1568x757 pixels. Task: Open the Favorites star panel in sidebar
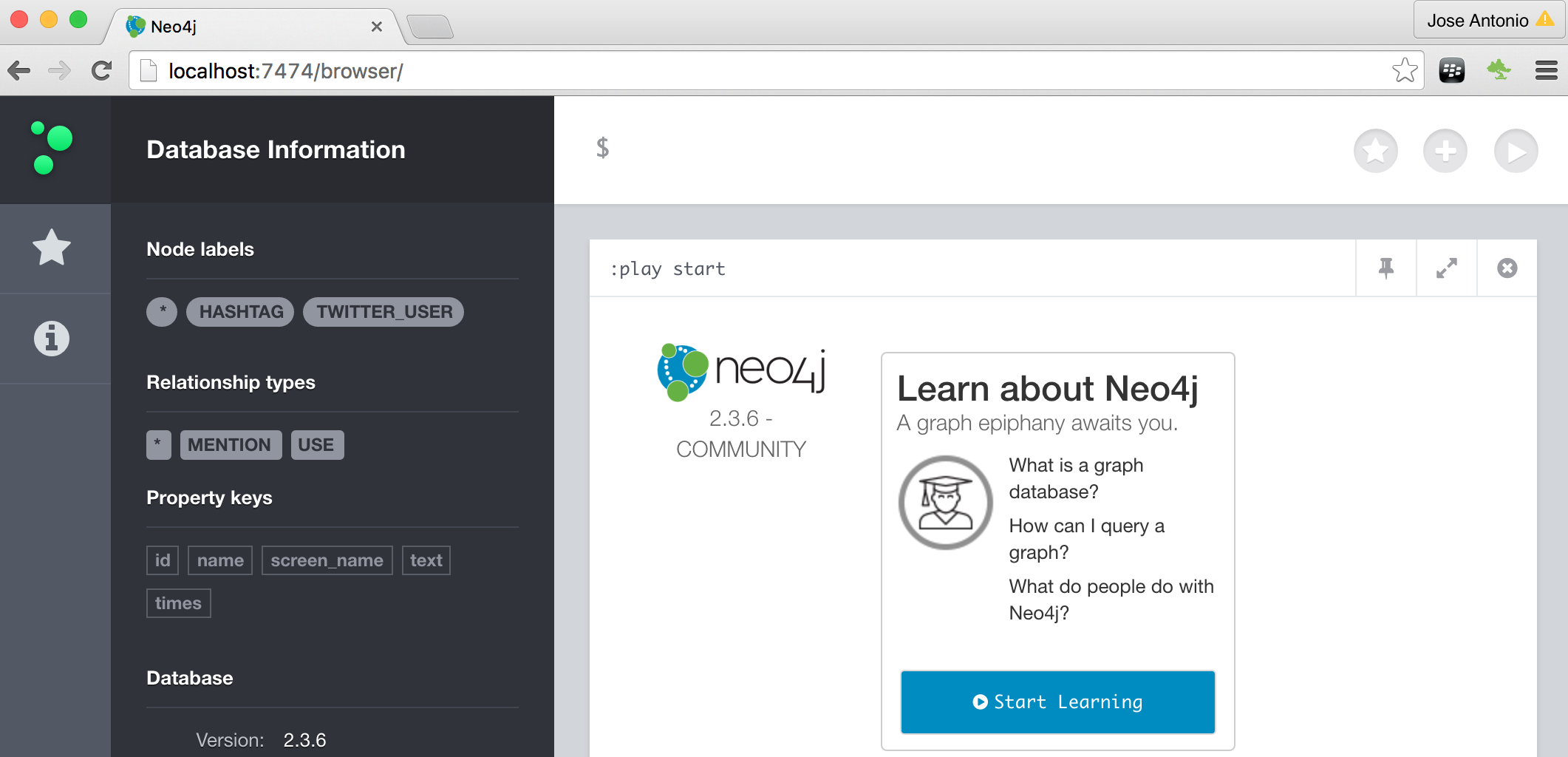pyautogui.click(x=52, y=248)
